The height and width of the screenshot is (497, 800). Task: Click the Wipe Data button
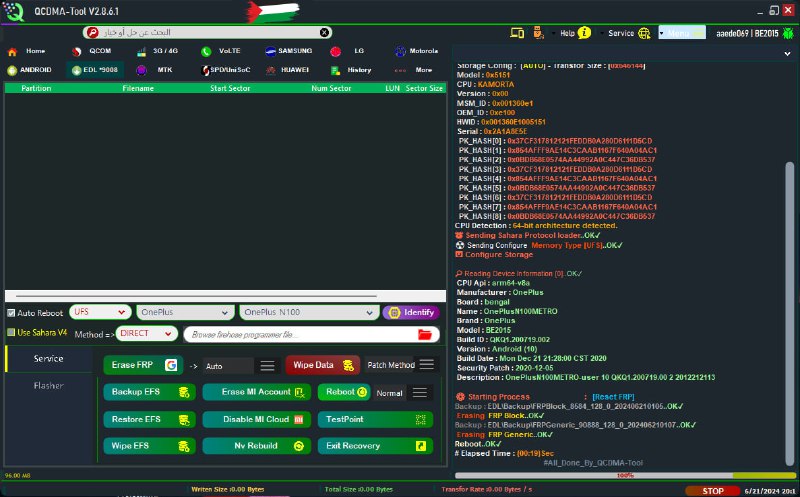(x=323, y=365)
